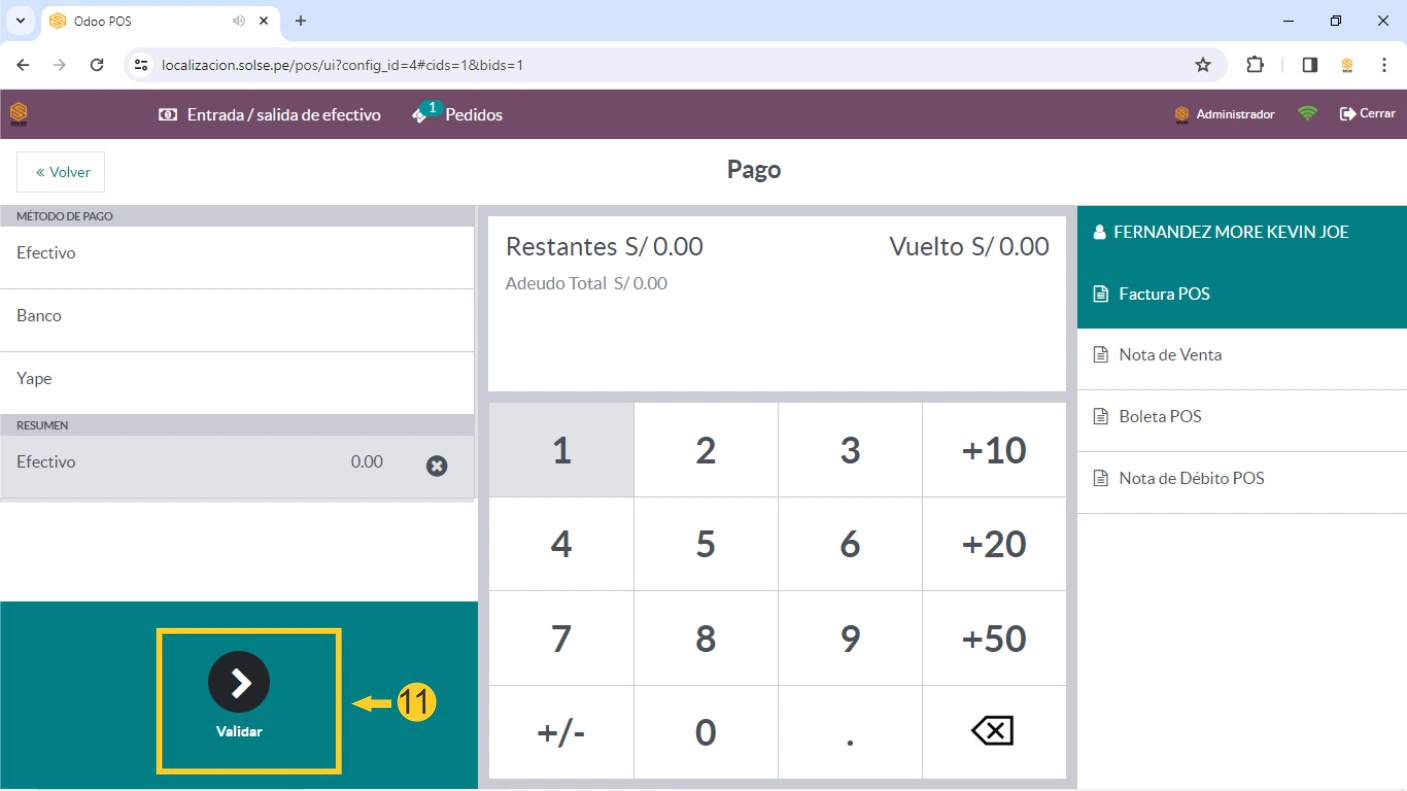Open the Pedidos ticket icon
This screenshot has width=1407, height=791.
(421, 115)
